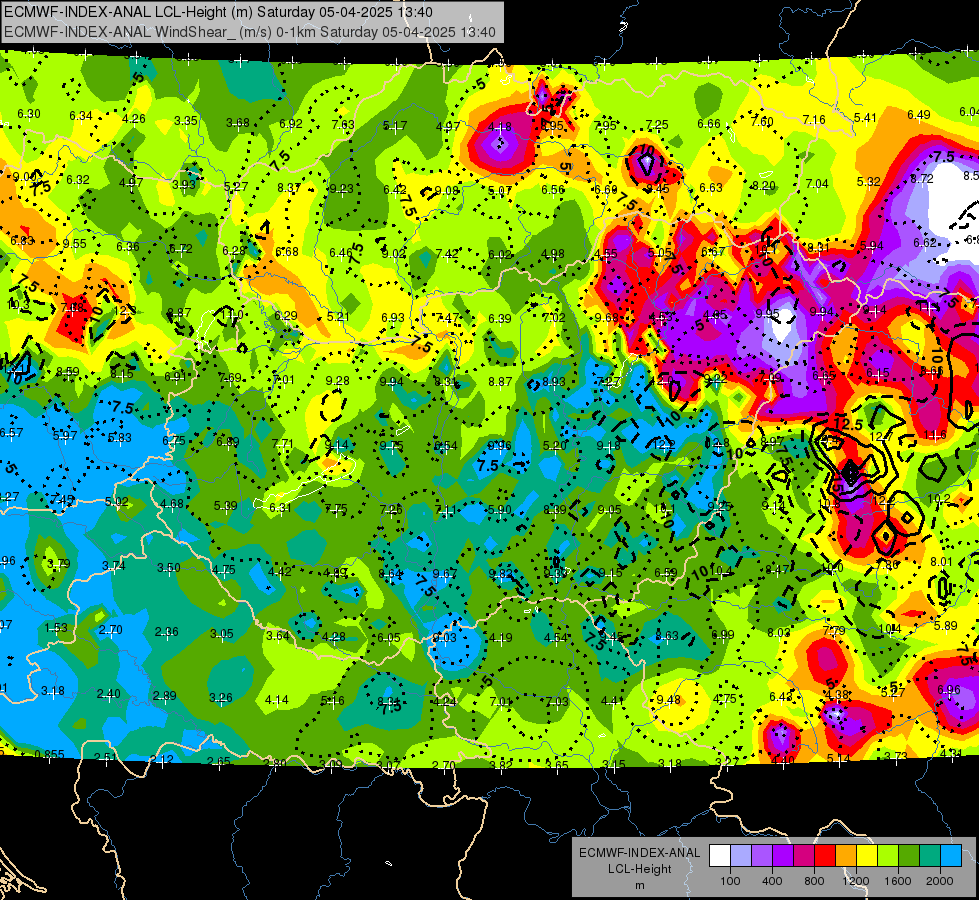Image resolution: width=979 pixels, height=900 pixels.
Task: Click the grid value 5.17
Action: (395, 126)
